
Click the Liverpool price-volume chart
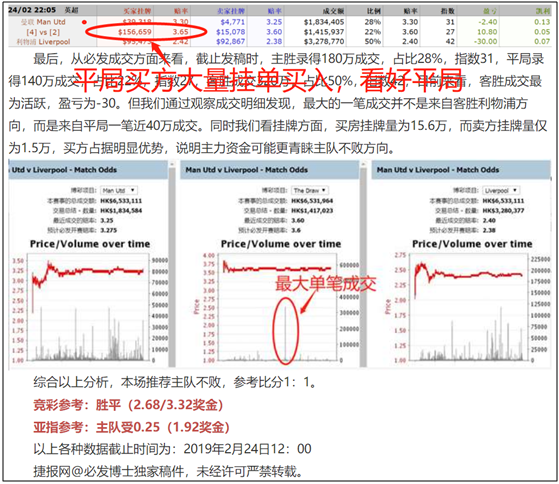469,308
